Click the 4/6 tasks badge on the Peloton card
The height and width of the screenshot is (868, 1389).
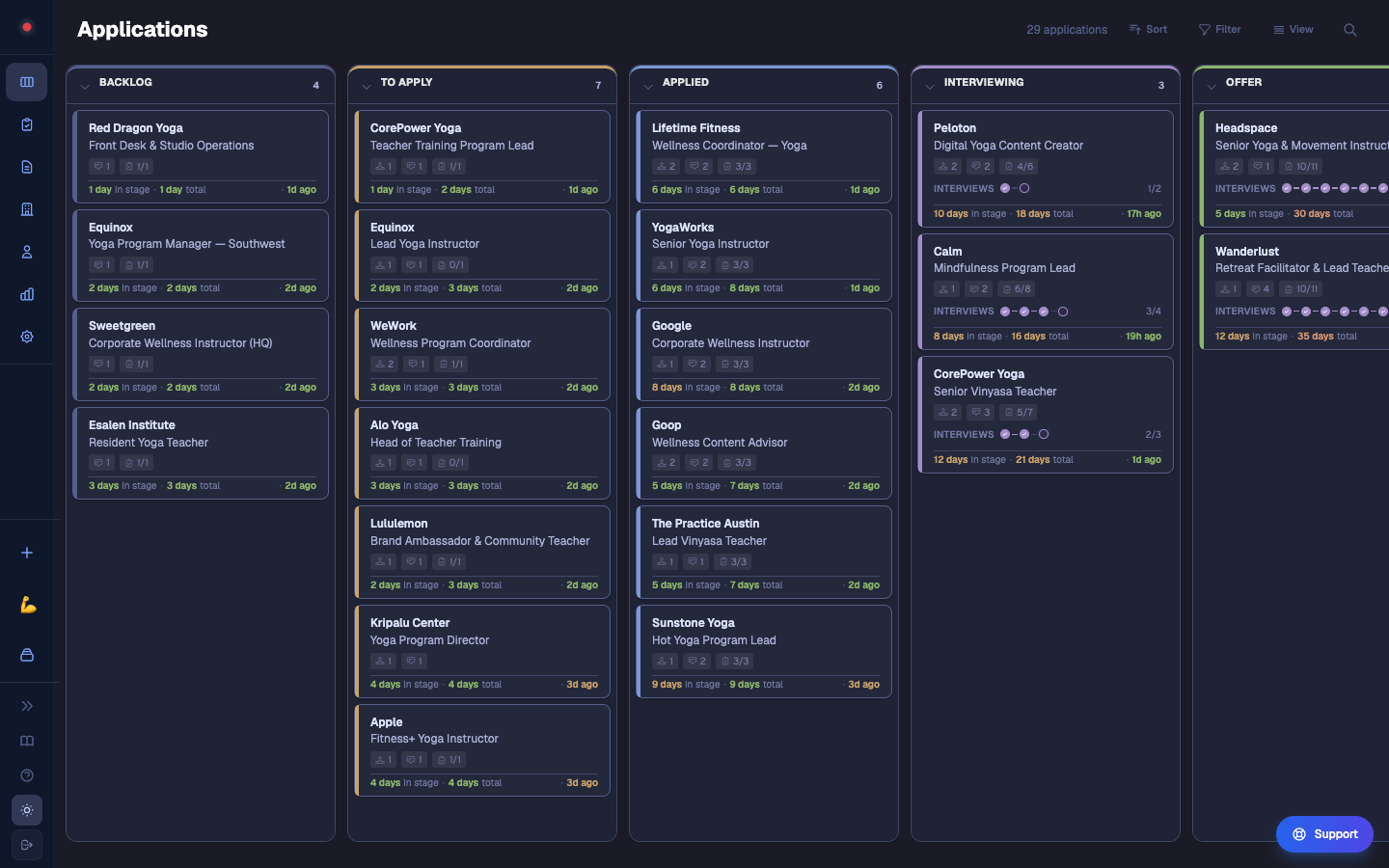[x=1019, y=166]
